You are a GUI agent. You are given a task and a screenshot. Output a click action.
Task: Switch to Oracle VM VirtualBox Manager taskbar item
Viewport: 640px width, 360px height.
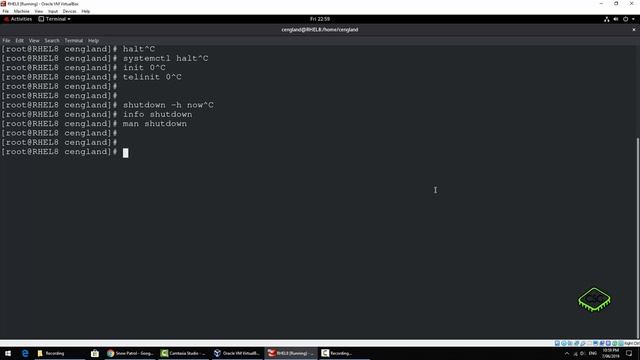coord(237,353)
